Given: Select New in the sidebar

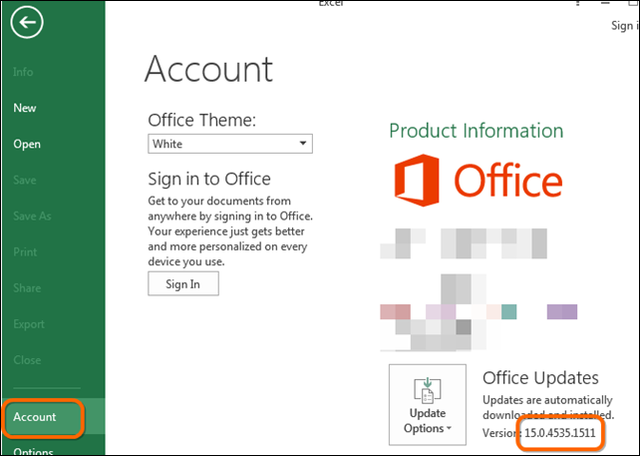Looking at the screenshot, I should click(25, 108).
